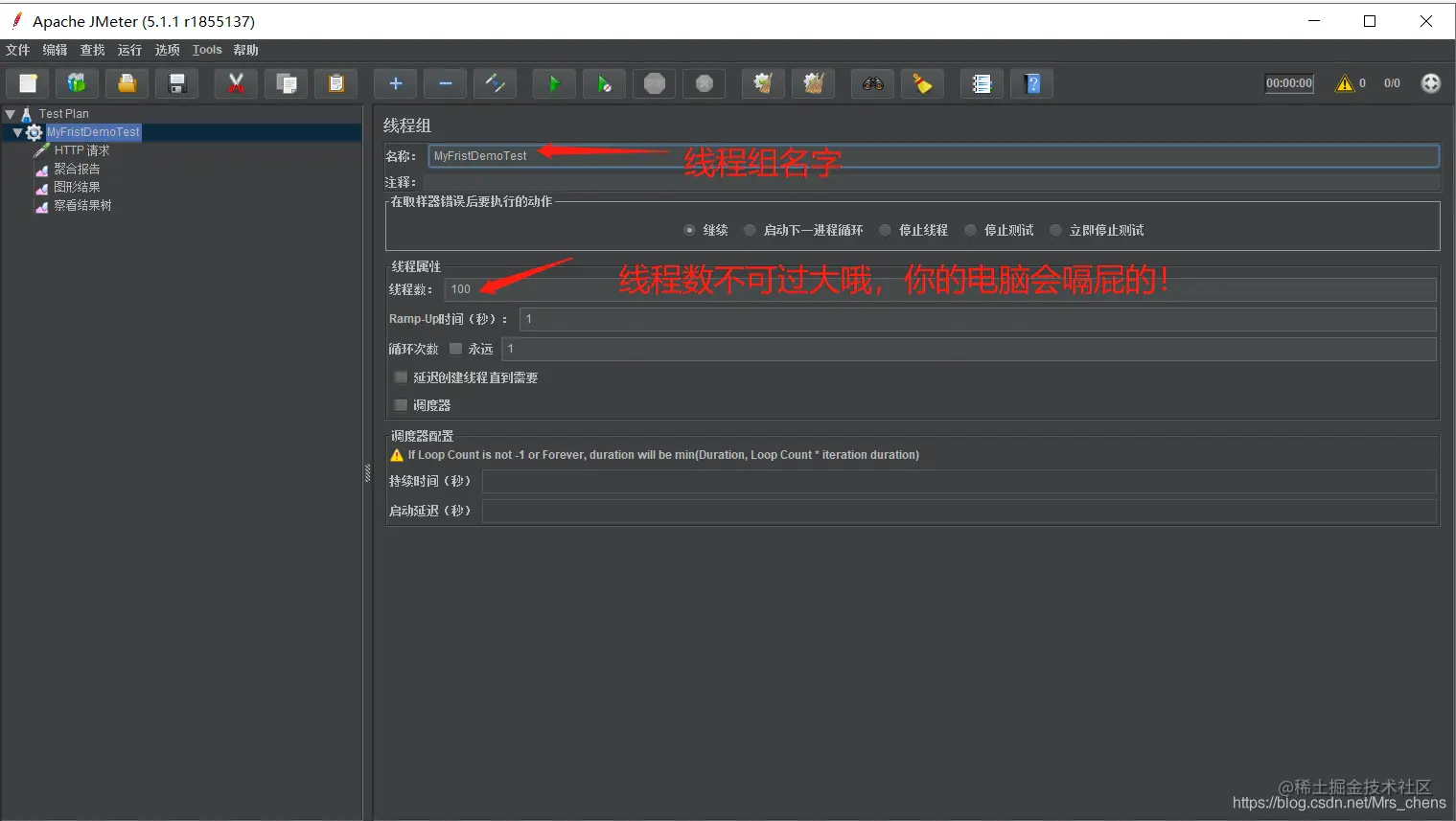1456x821 pixels.
Task: Select the 继续 radio button
Action: point(689,230)
